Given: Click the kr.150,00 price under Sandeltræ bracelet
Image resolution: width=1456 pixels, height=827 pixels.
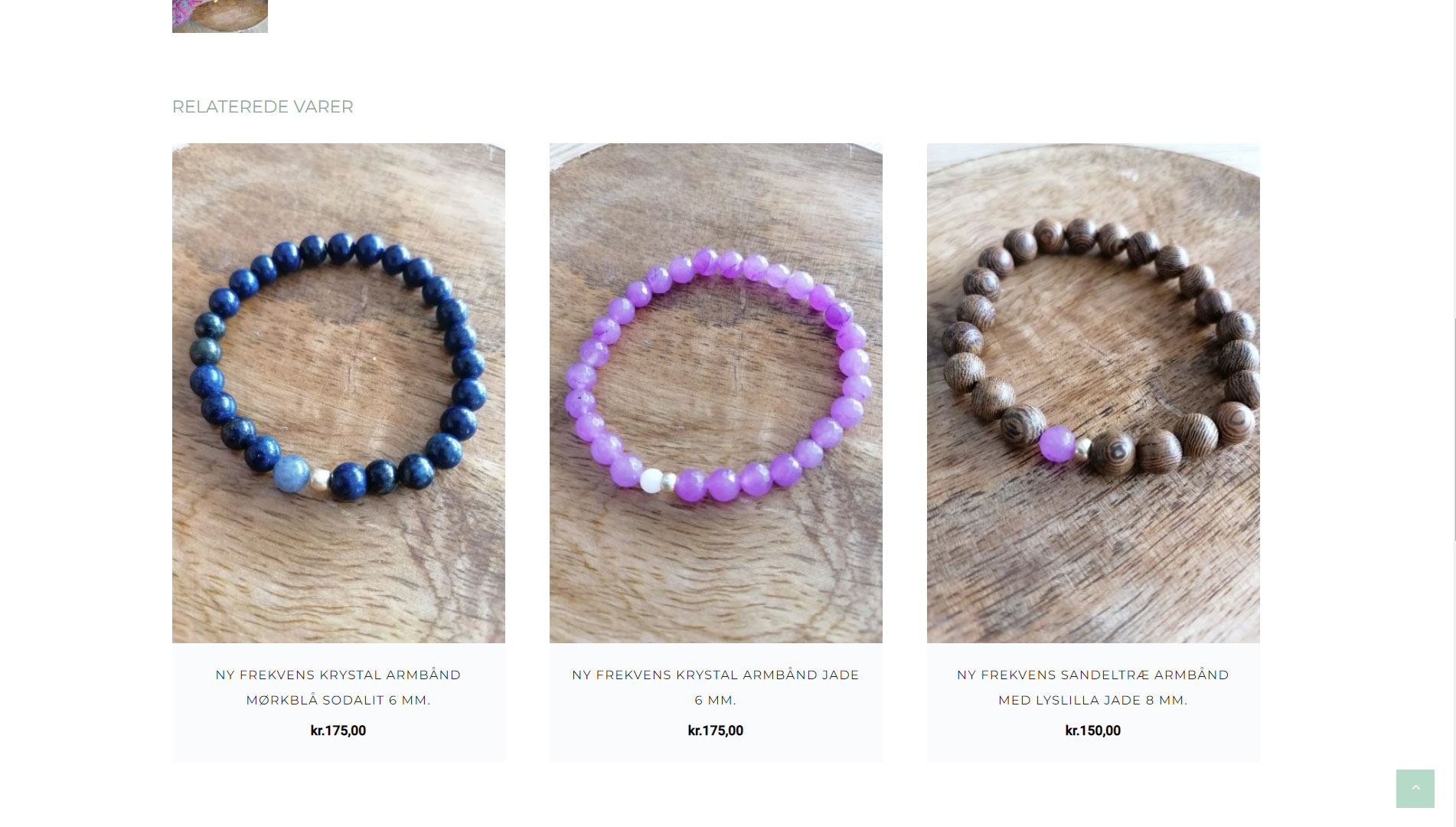Looking at the screenshot, I should 1093,731.
